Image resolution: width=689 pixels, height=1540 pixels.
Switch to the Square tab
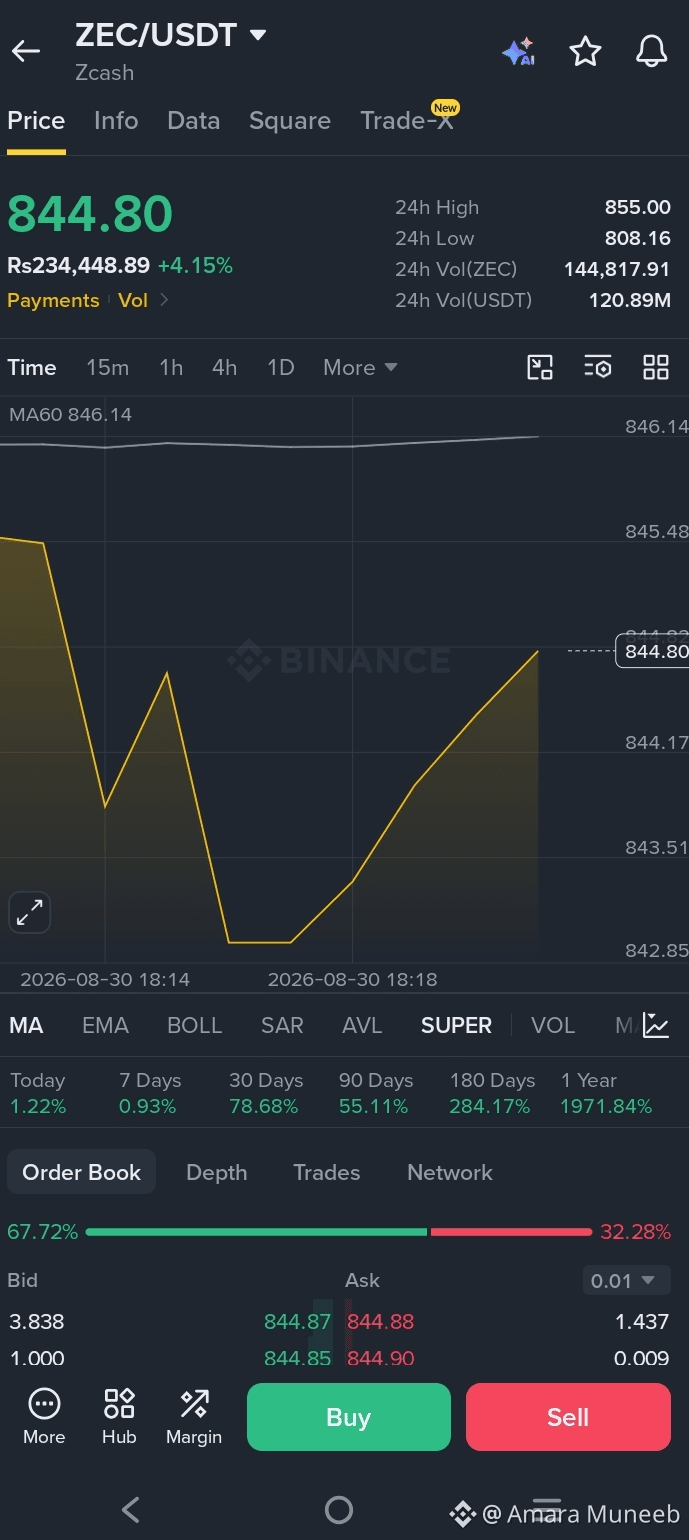click(290, 121)
